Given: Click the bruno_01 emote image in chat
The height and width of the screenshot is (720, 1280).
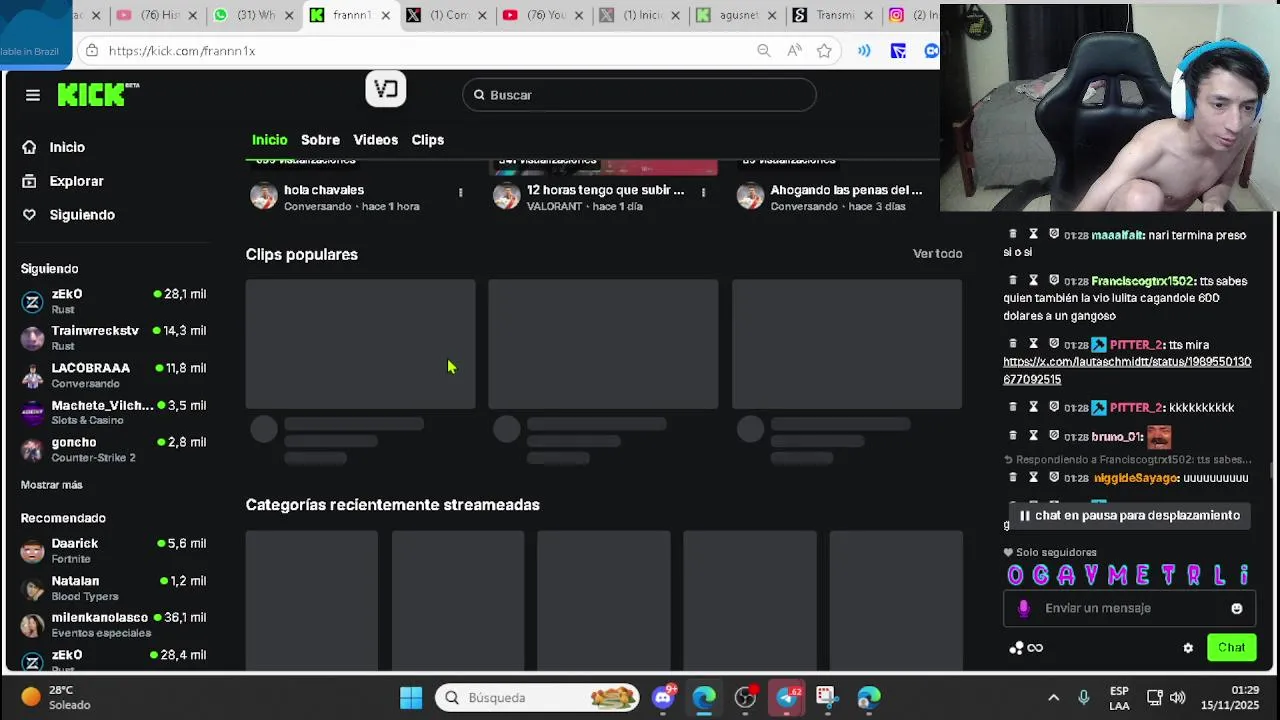Looking at the screenshot, I should click(1159, 436).
